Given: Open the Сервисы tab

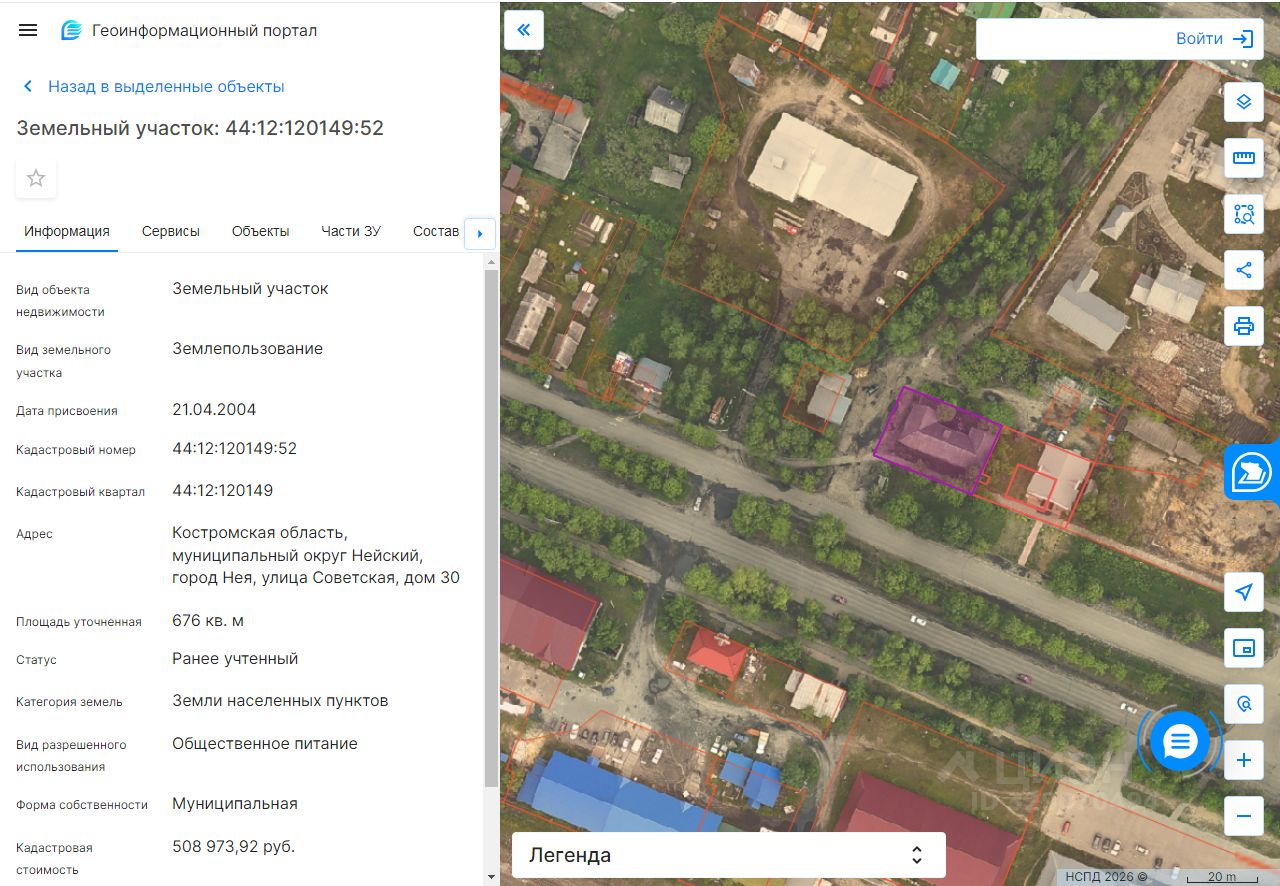Looking at the screenshot, I should [x=171, y=231].
